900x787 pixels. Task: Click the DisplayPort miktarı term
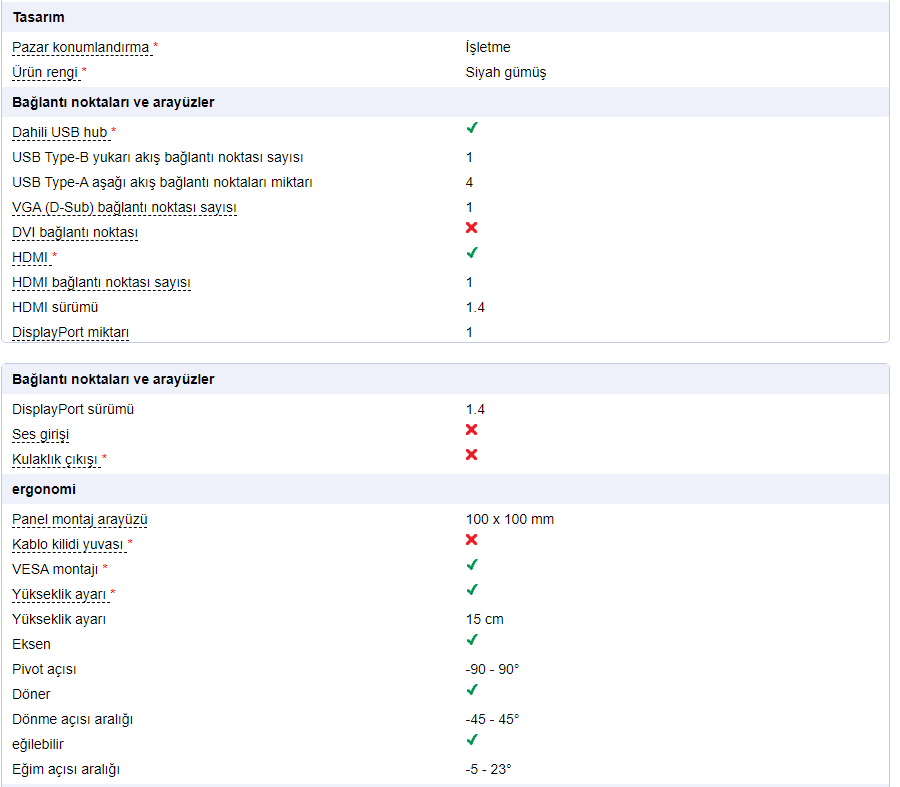(x=71, y=333)
